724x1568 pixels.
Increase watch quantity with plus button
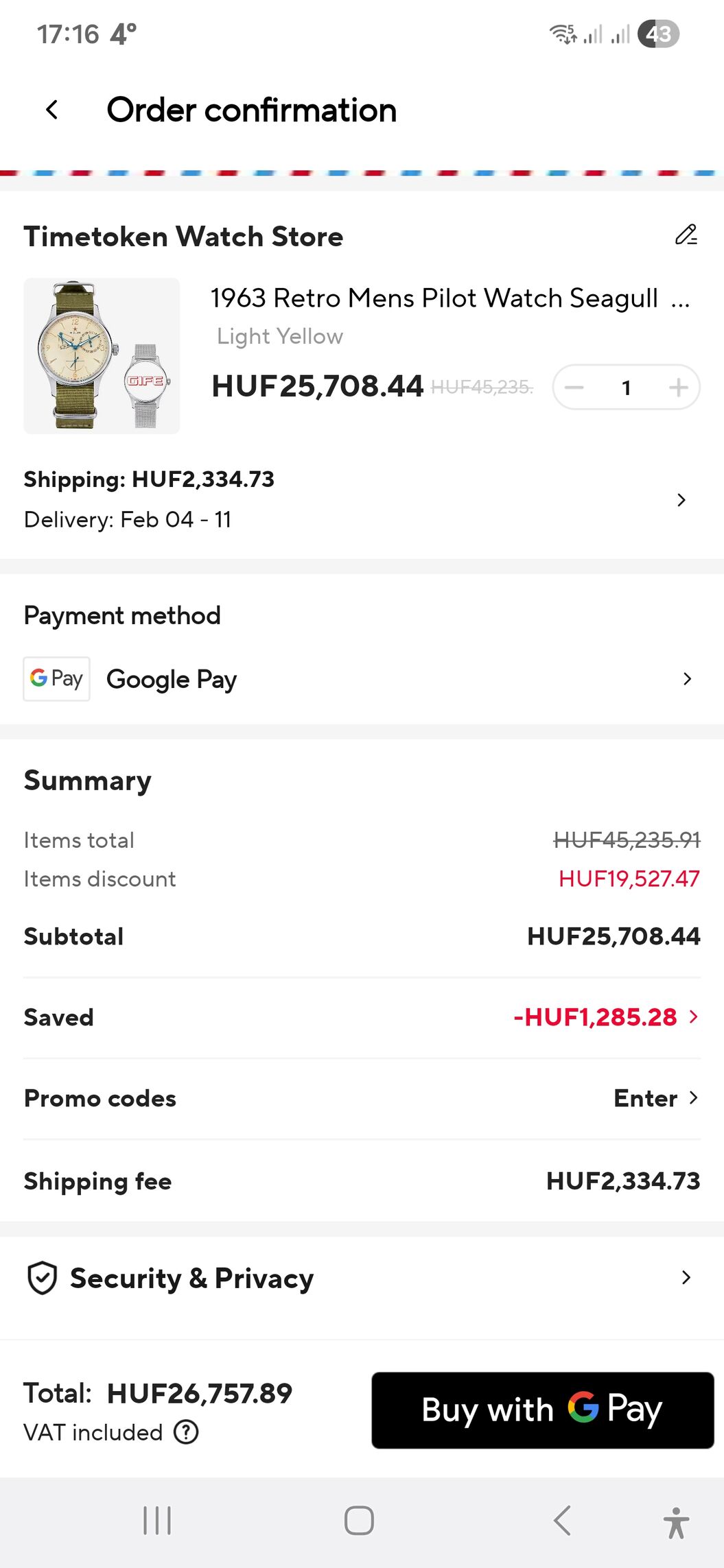[678, 388]
